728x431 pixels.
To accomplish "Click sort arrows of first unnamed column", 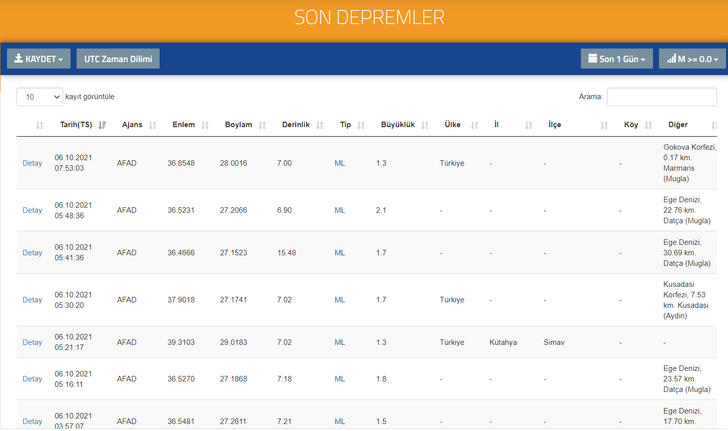I will click(x=39, y=125).
